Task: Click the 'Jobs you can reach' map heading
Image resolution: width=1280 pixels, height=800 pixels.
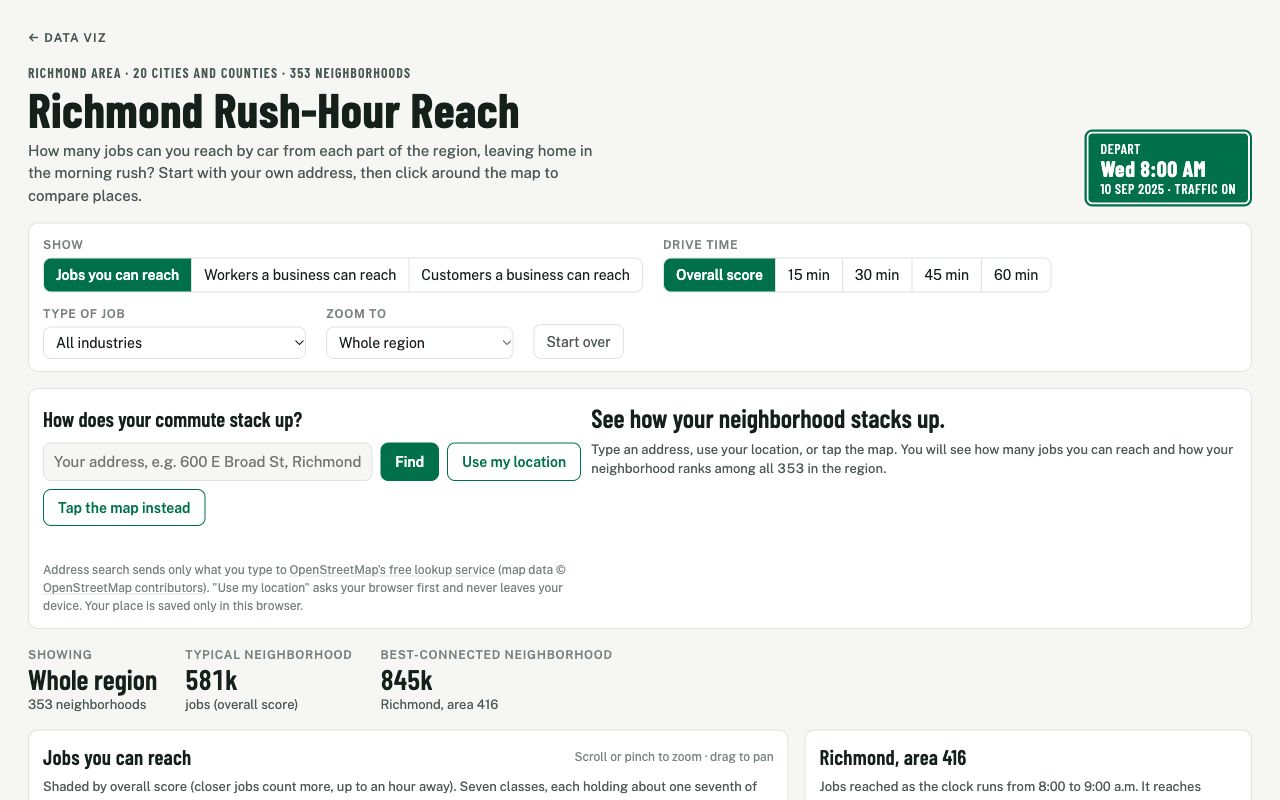Action: tap(117, 758)
